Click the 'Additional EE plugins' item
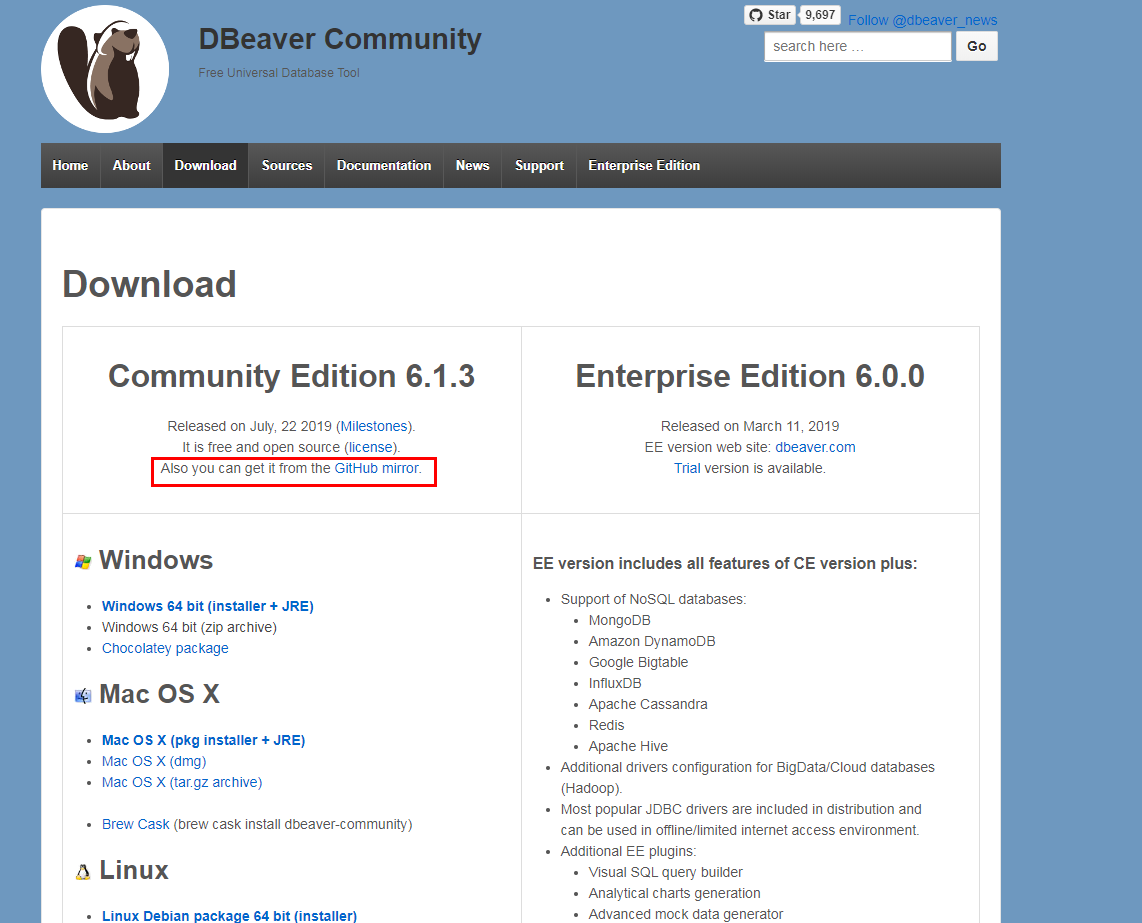This screenshot has height=923, width=1142. (628, 852)
